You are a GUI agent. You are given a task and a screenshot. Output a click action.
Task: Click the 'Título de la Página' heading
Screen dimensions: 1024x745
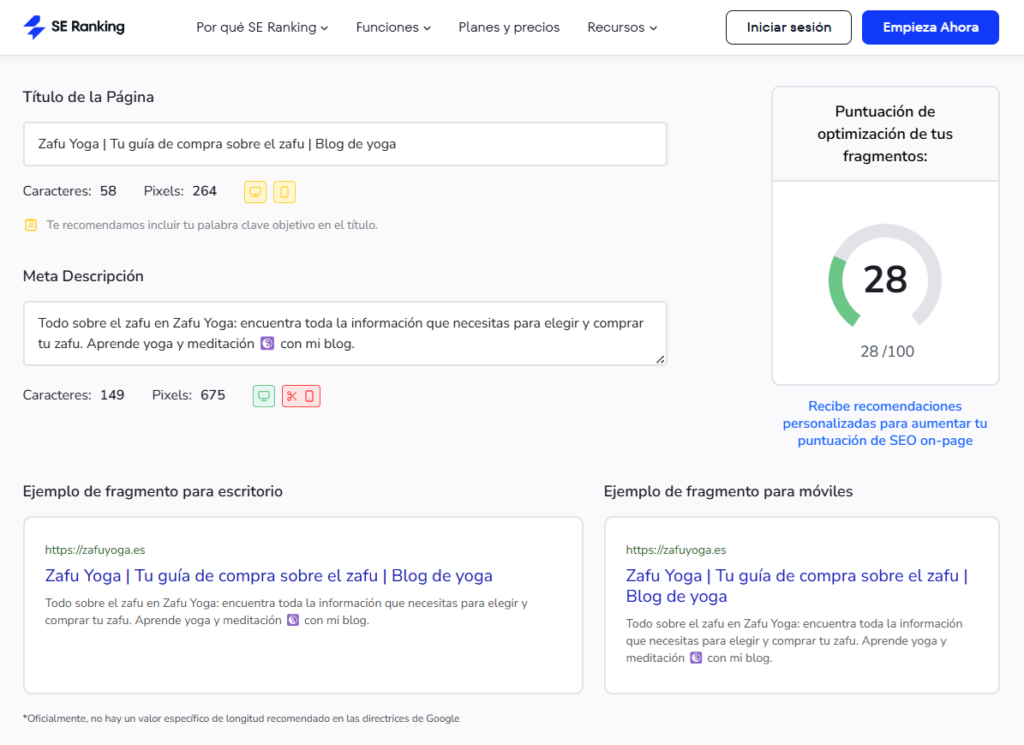point(88,97)
